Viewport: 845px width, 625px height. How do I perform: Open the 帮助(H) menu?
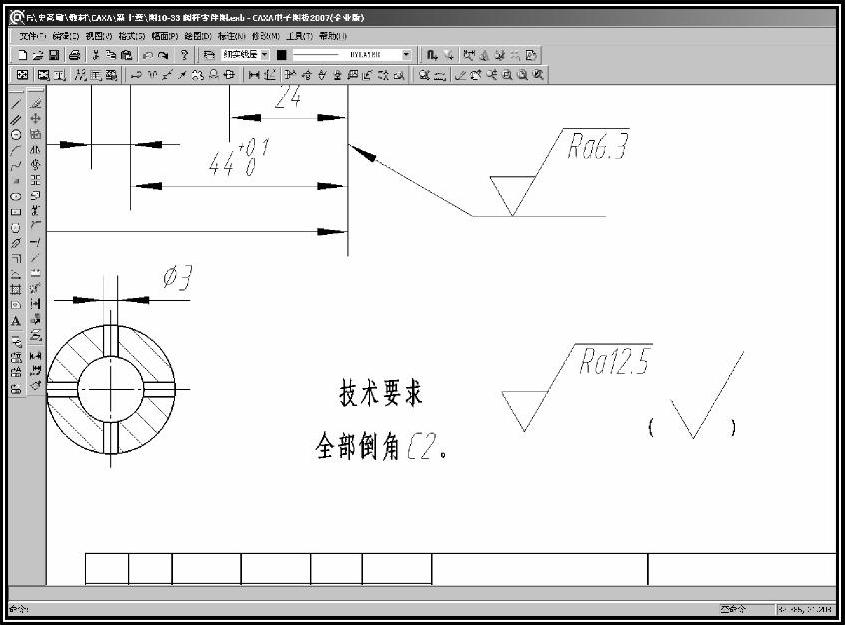tap(333, 36)
